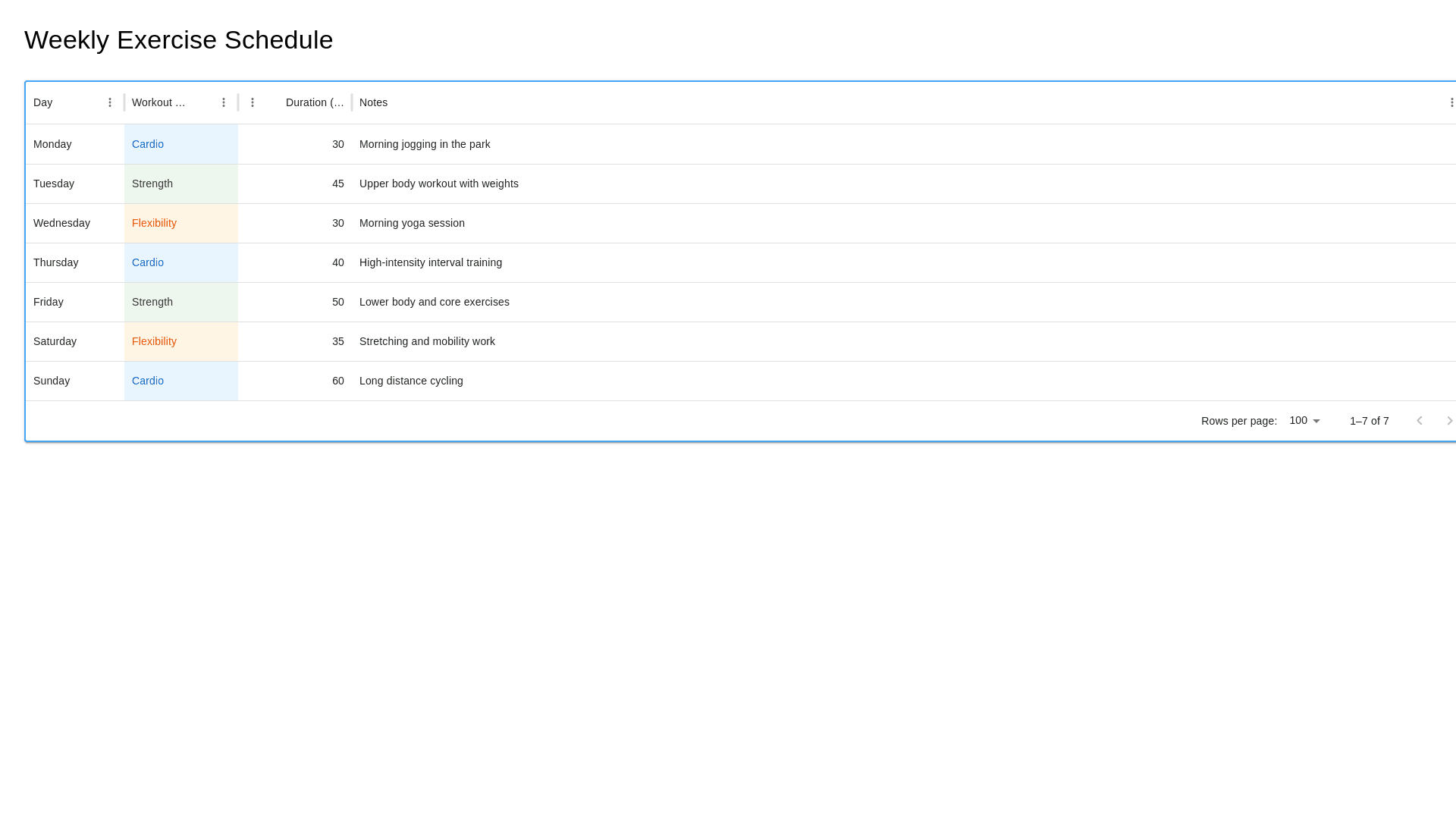
Task: Click the Workout column header
Action: click(x=158, y=102)
